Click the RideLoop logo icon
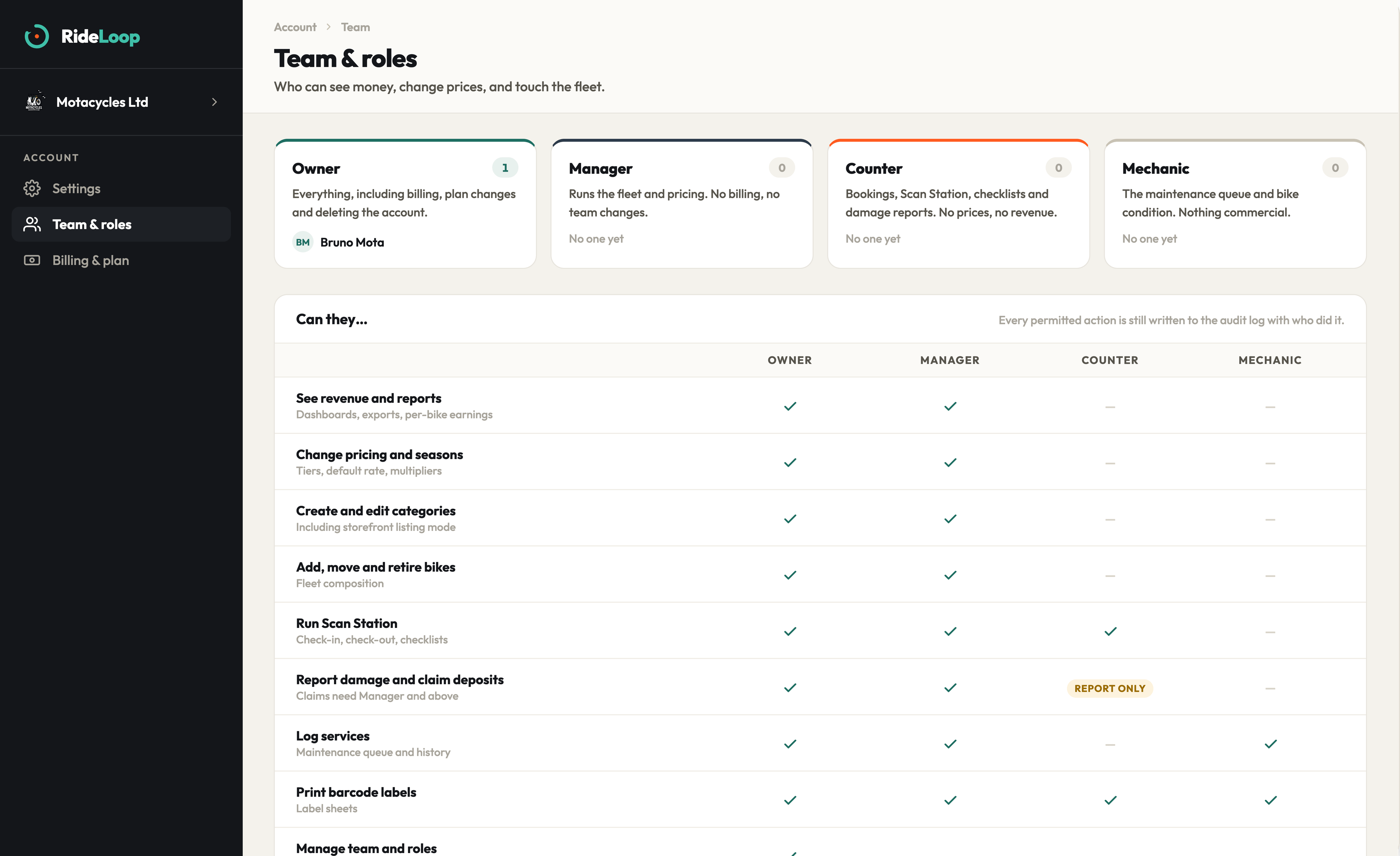Image resolution: width=1400 pixels, height=856 pixels. click(37, 36)
